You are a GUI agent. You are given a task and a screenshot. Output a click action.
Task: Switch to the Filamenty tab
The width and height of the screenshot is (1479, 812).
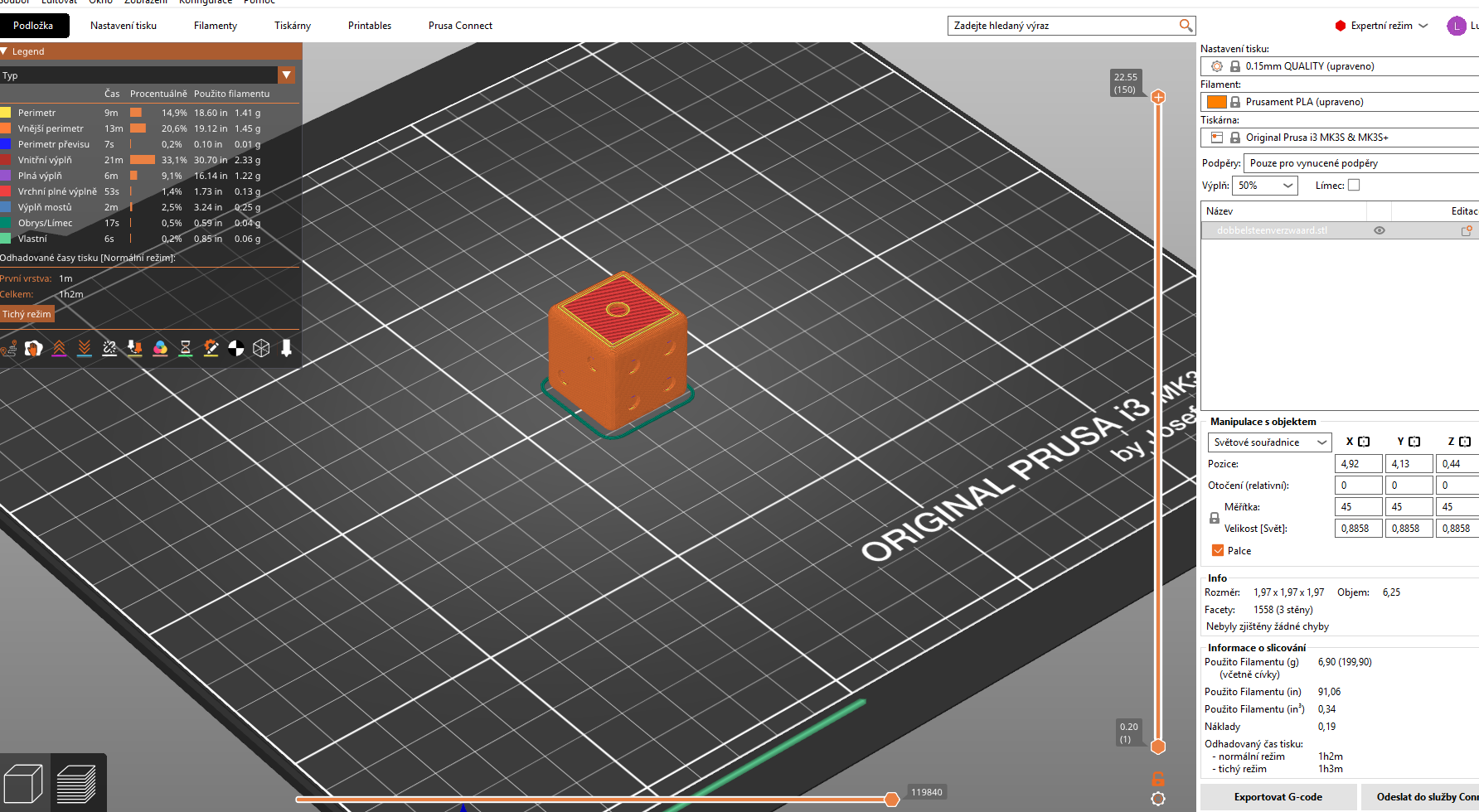[x=216, y=26]
